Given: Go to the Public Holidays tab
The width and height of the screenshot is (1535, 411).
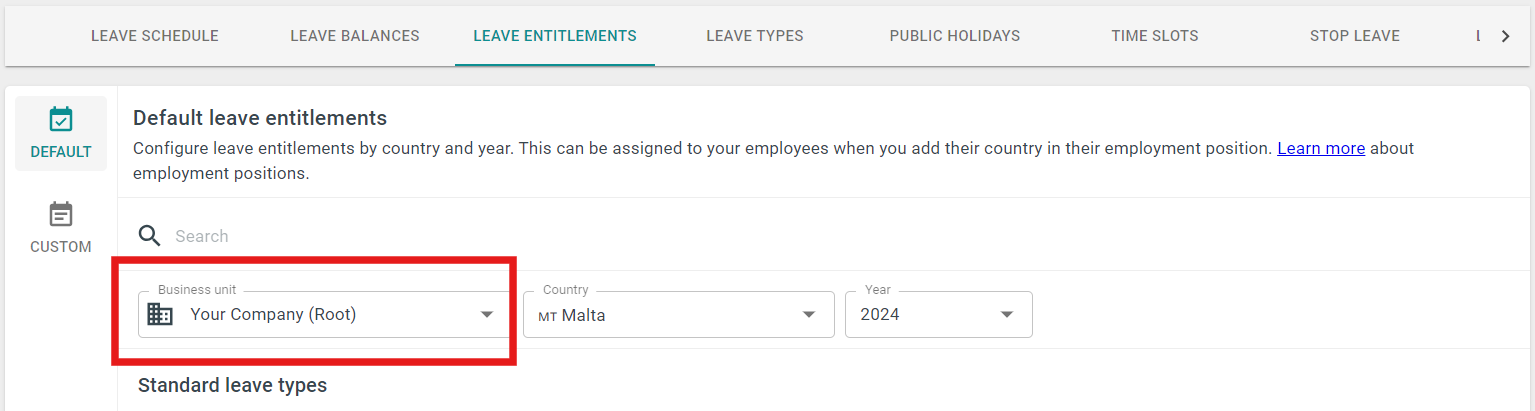Looking at the screenshot, I should point(955,36).
